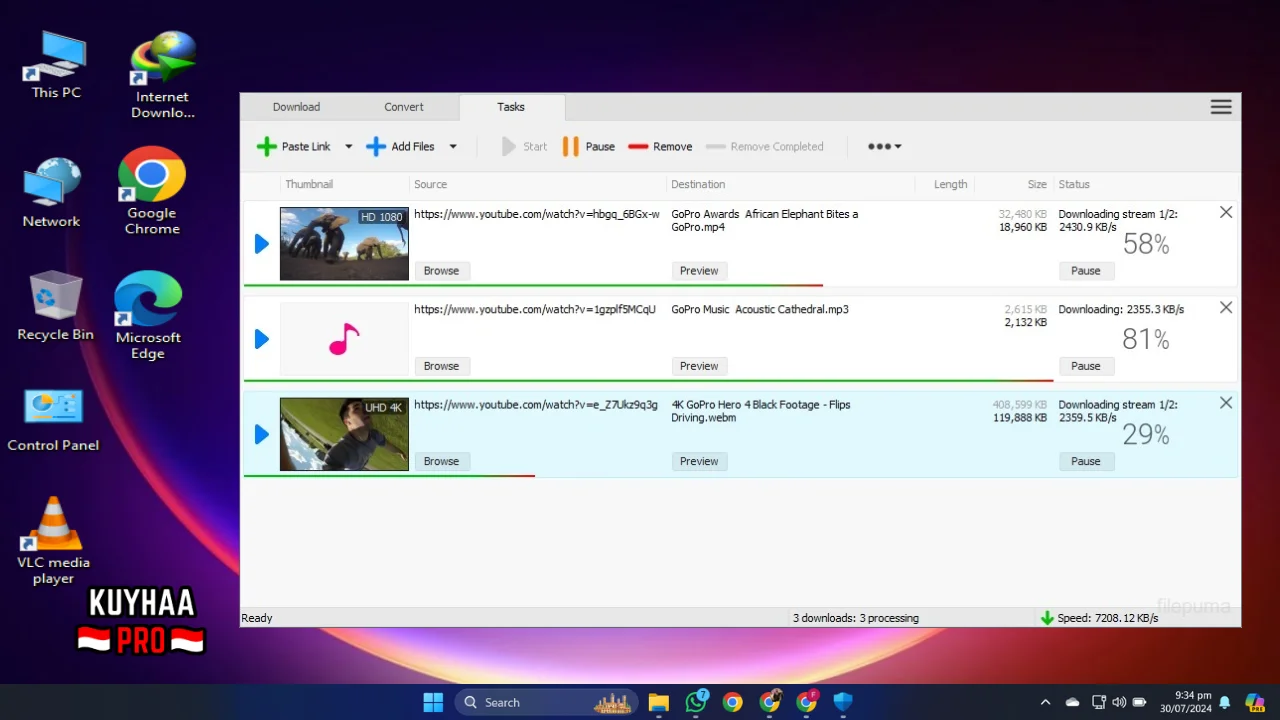Remove the African Elephant task with X
The height and width of the screenshot is (720, 1280).
click(x=1226, y=212)
